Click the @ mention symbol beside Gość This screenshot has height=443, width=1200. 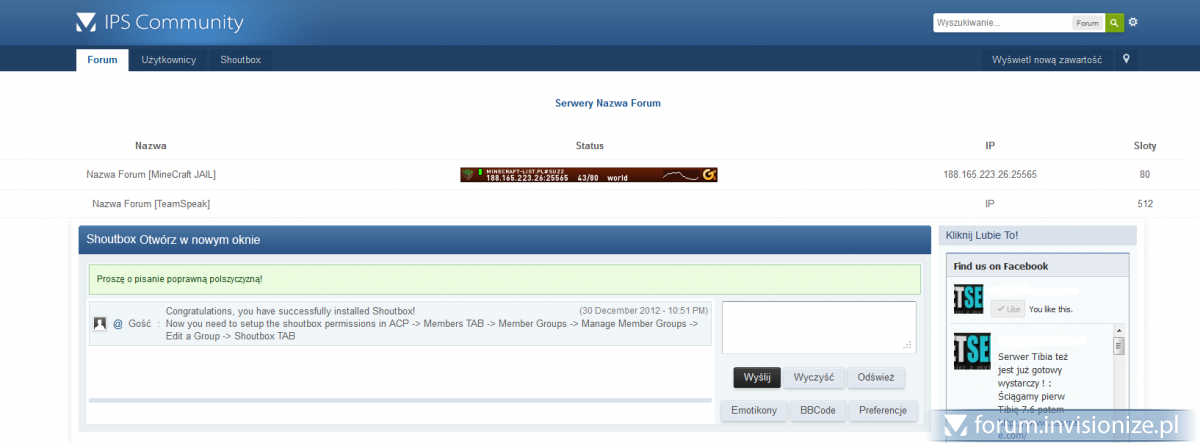118,324
